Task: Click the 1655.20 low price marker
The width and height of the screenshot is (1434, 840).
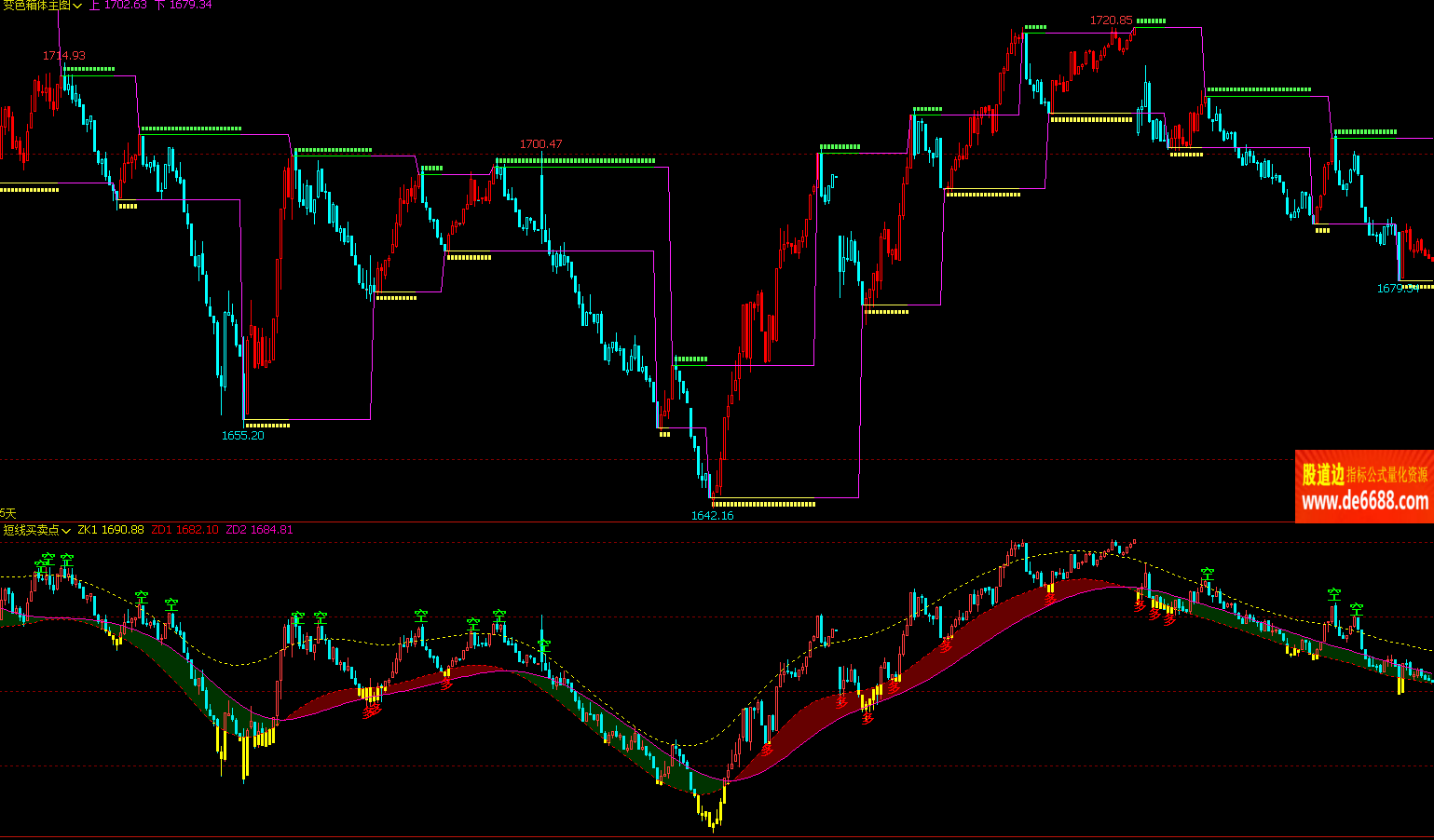Action: pos(242,435)
